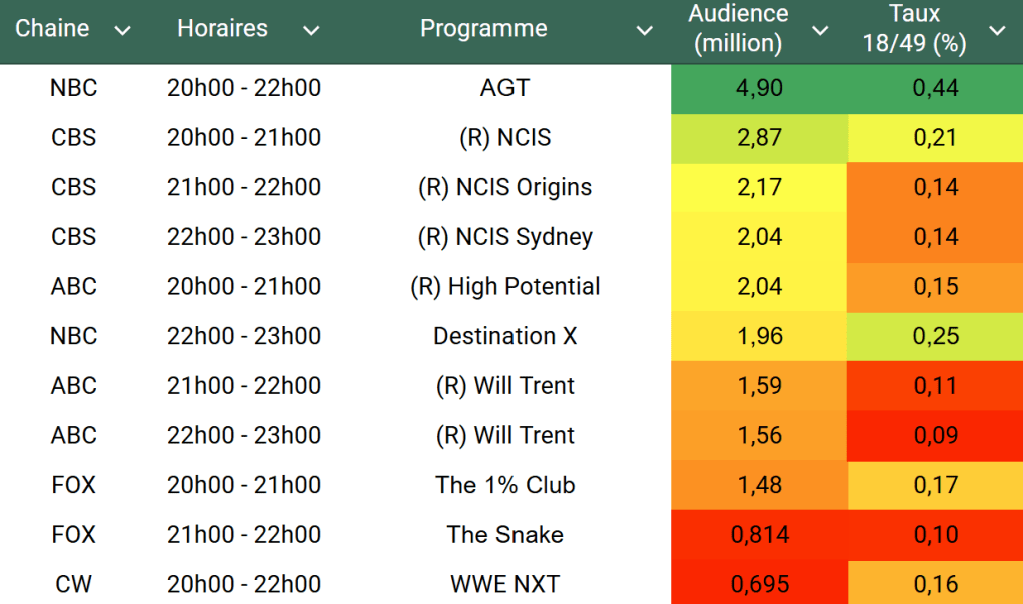Select the red 0,09 rate cell
Image resolution: width=1023 pixels, height=604 pixels.
[935, 435]
